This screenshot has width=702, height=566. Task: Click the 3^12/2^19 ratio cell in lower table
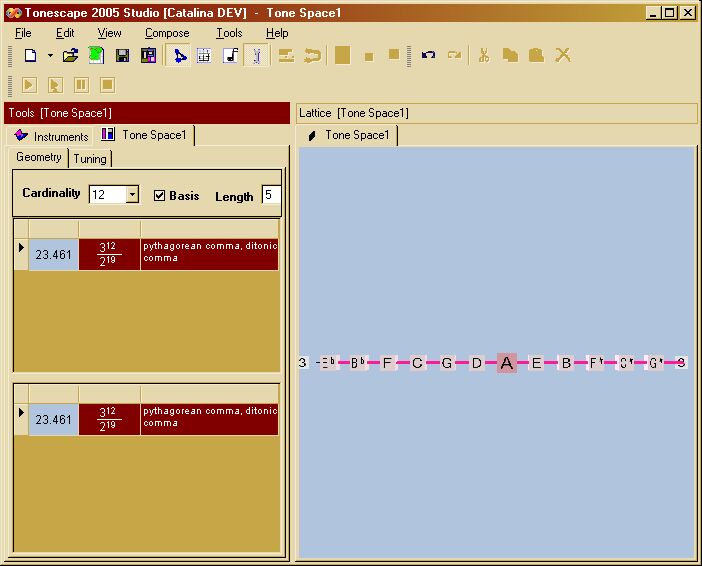coord(109,419)
